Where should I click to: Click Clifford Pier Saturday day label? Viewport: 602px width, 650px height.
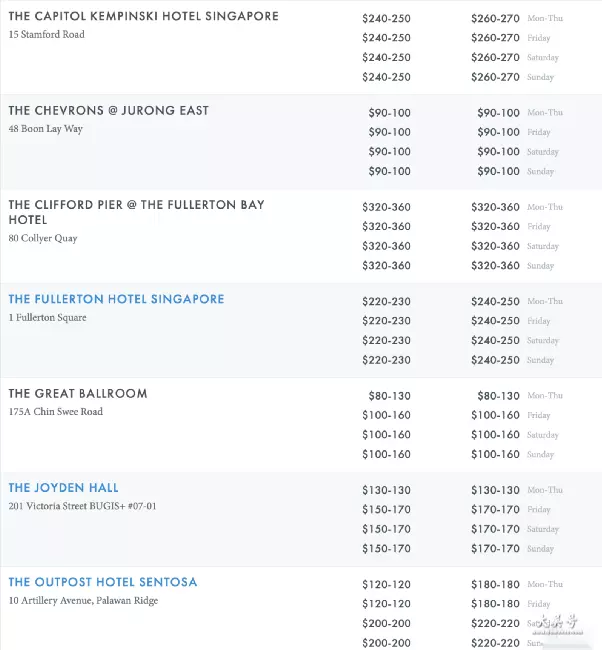click(x=543, y=246)
